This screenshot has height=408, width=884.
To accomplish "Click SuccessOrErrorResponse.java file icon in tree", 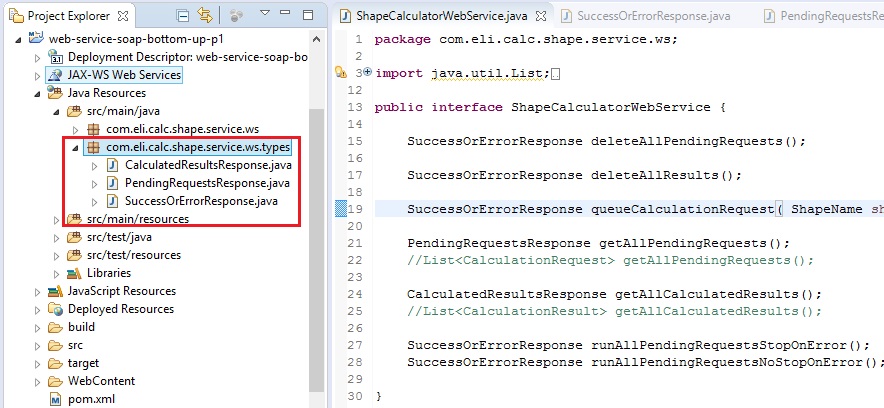I will pyautogui.click(x=113, y=201).
